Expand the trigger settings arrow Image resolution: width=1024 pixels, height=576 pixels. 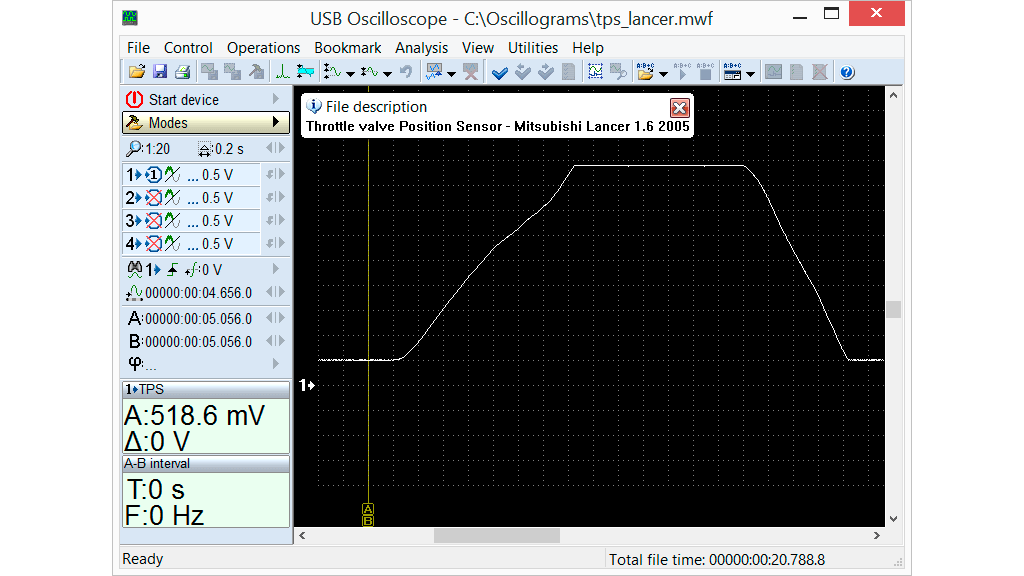[276, 268]
